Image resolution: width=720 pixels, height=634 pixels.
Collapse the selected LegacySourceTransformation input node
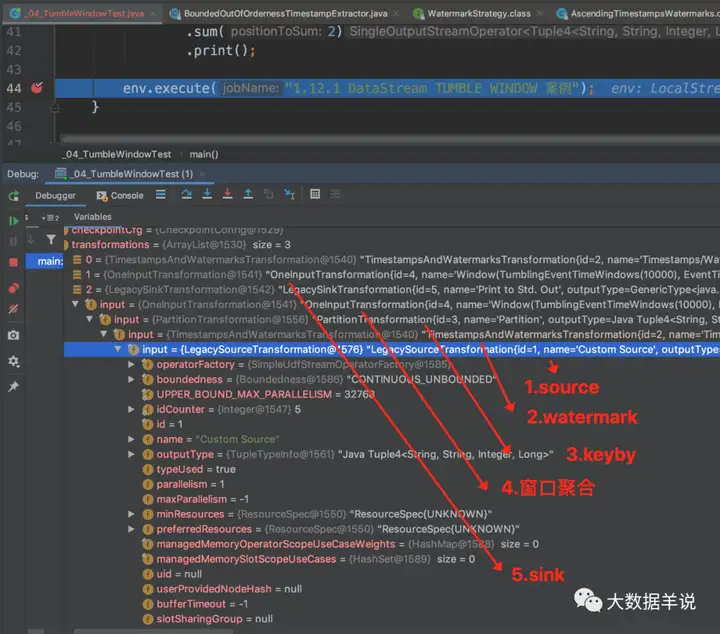click(x=118, y=349)
